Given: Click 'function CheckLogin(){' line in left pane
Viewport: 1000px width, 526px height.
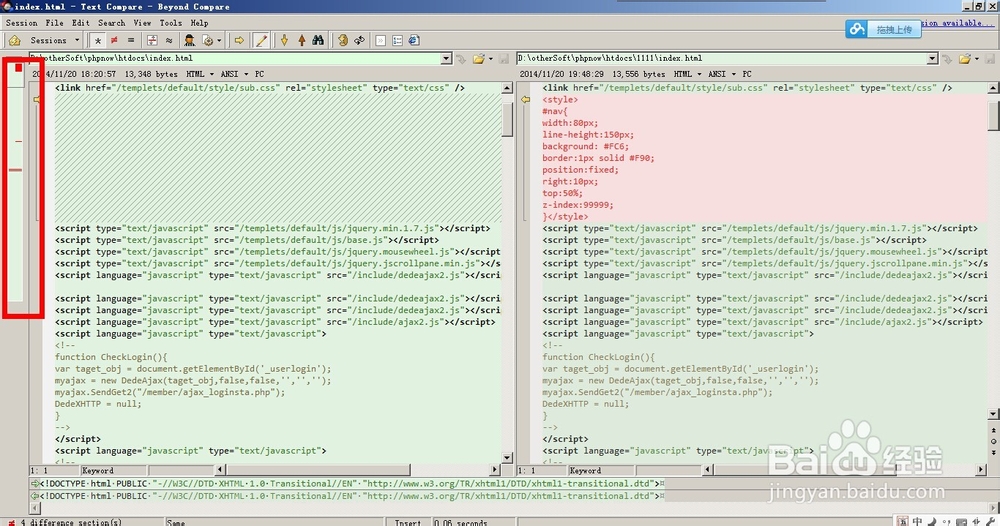Looking at the screenshot, I should pos(111,357).
